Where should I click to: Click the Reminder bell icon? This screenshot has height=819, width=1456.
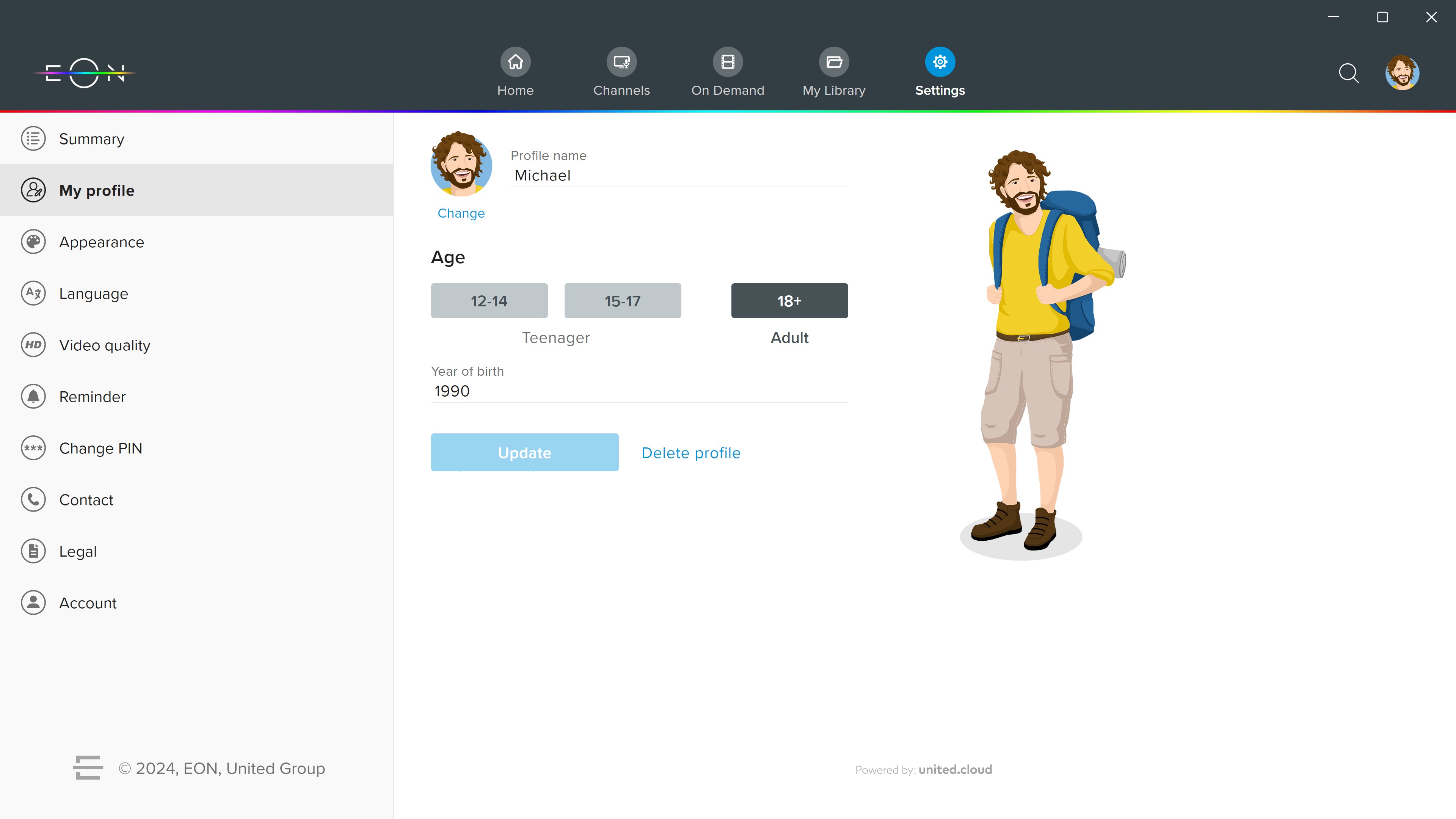33,397
